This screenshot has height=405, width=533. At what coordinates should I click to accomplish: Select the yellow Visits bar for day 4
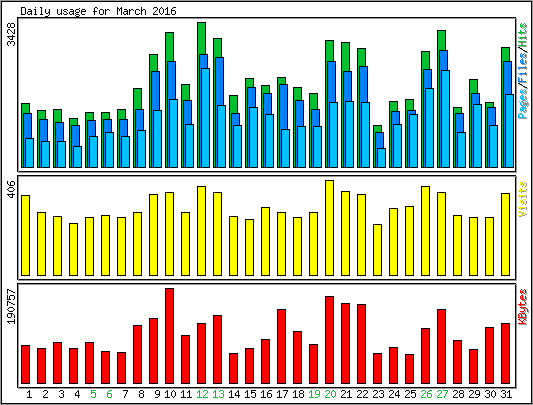[73, 249]
